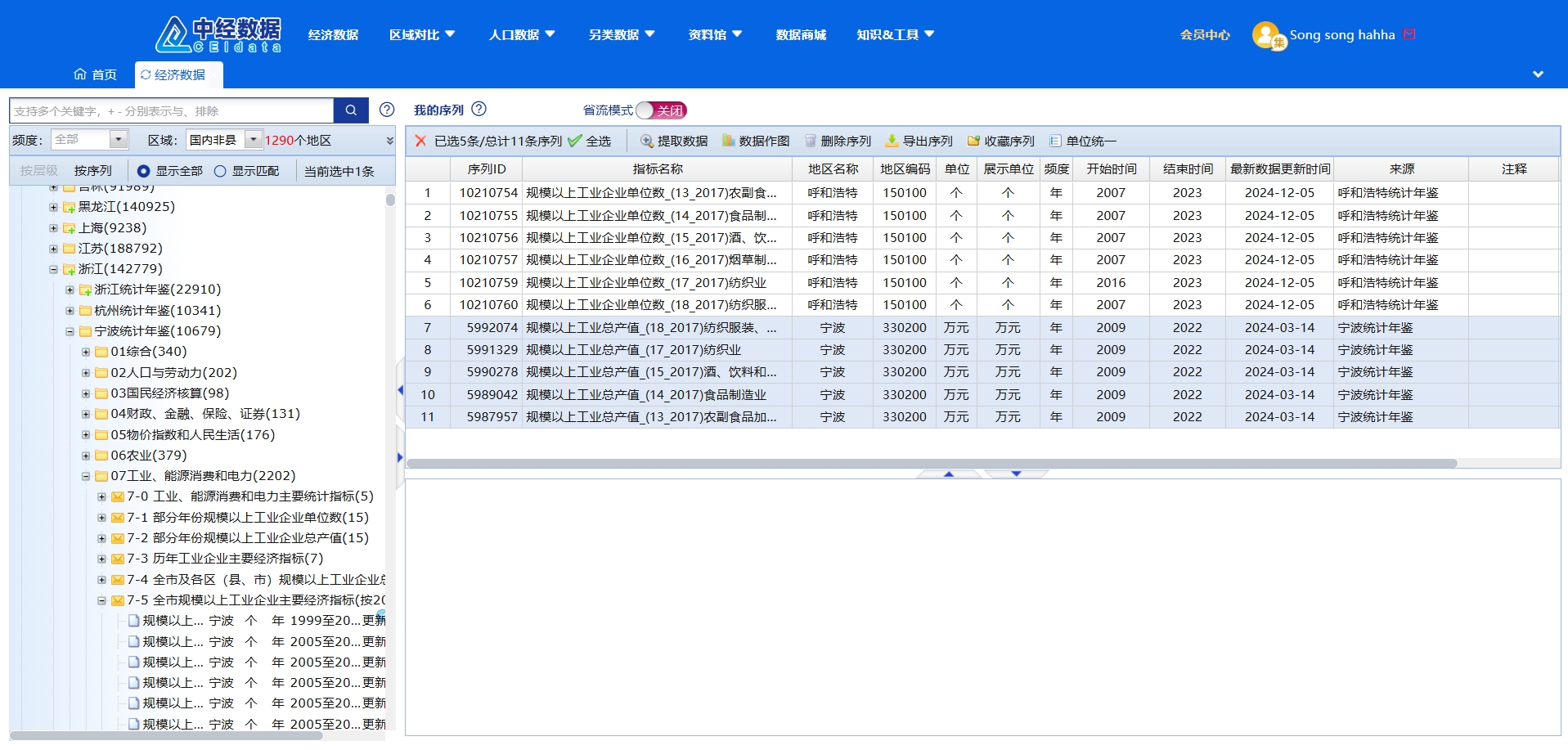
Task: Click 删除序列 delete series icon
Action: coord(811,141)
